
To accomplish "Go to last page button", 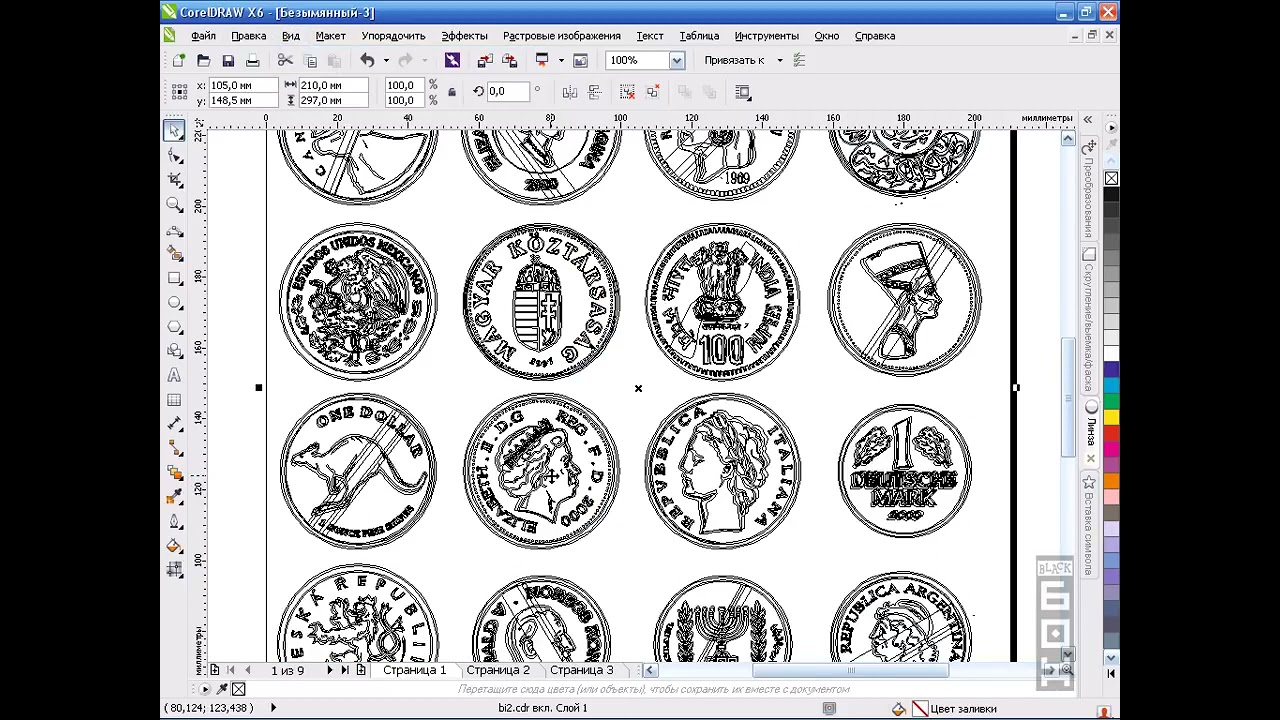I will pos(346,670).
